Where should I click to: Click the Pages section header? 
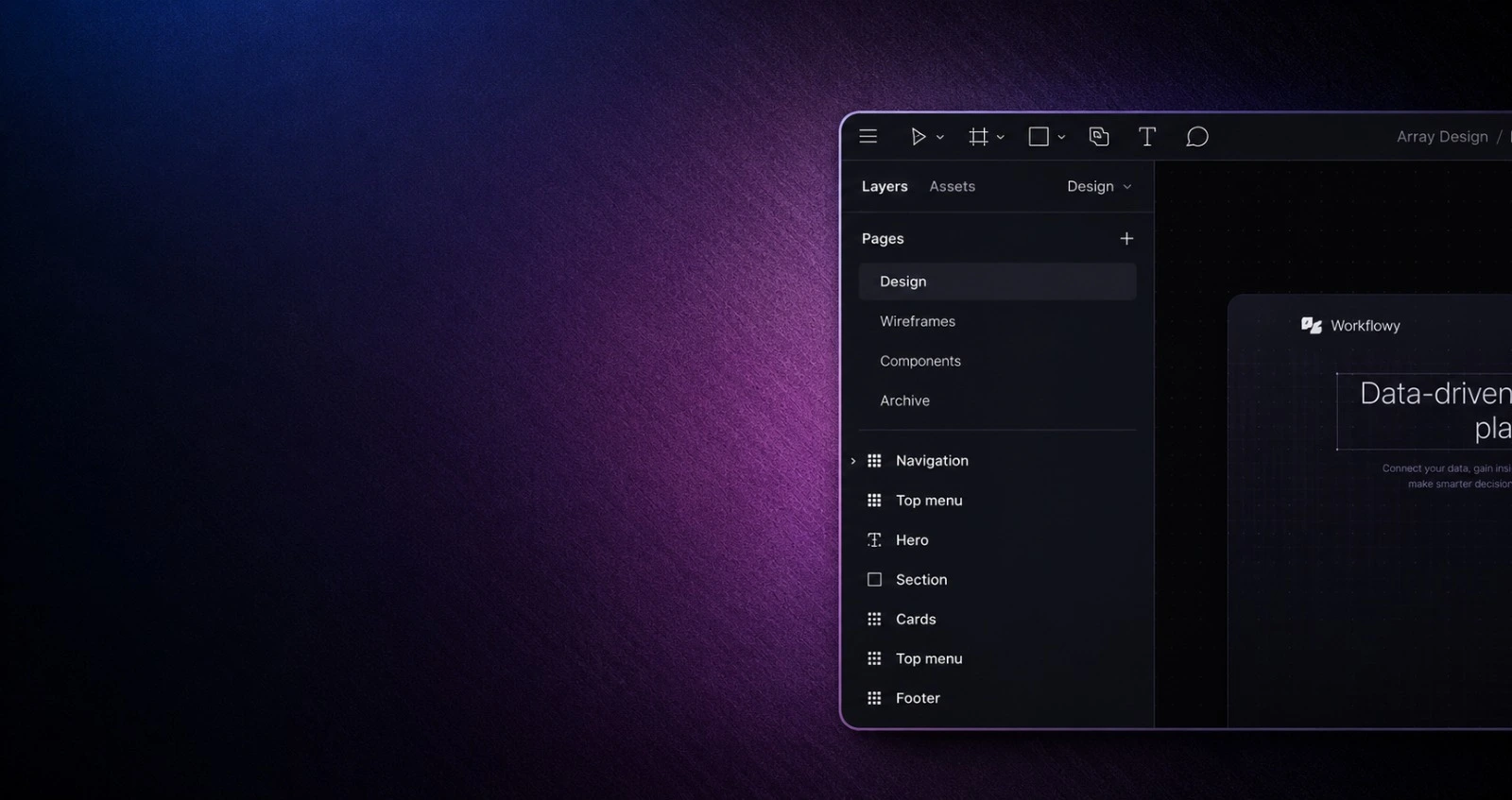click(883, 239)
